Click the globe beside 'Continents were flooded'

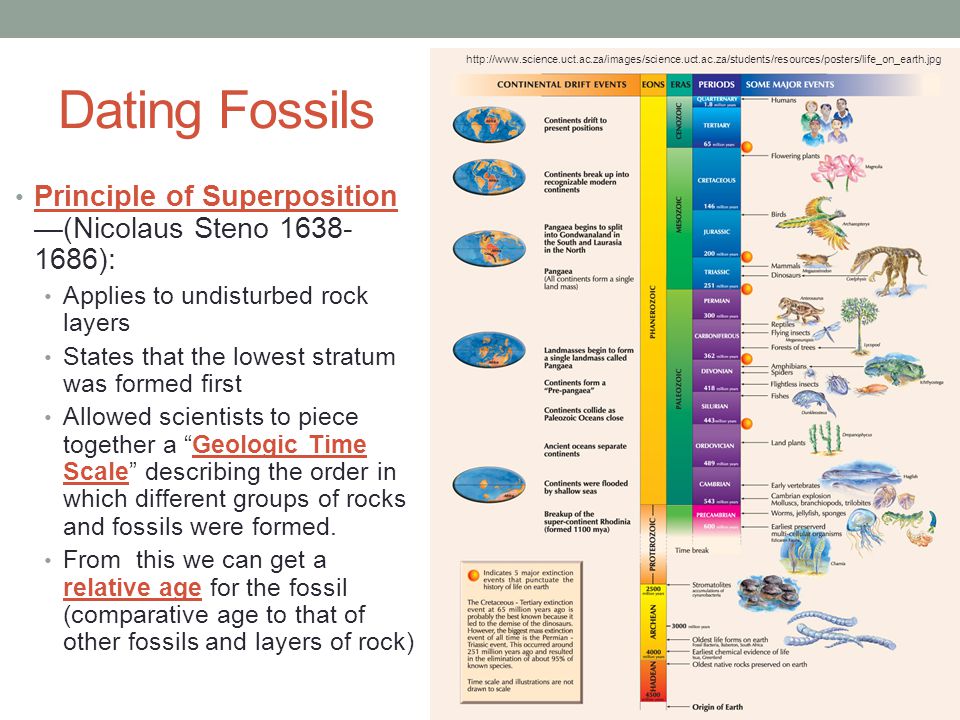489,484
